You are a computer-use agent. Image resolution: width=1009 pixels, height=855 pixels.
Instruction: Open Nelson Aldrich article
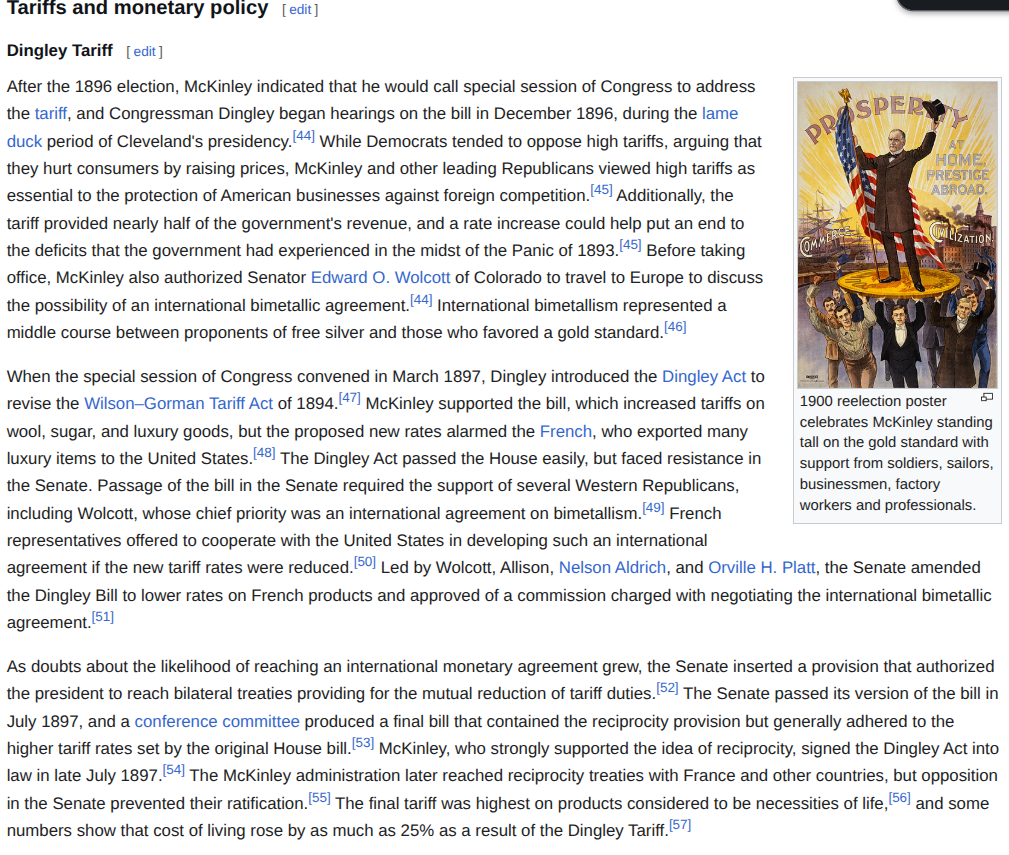tap(612, 568)
